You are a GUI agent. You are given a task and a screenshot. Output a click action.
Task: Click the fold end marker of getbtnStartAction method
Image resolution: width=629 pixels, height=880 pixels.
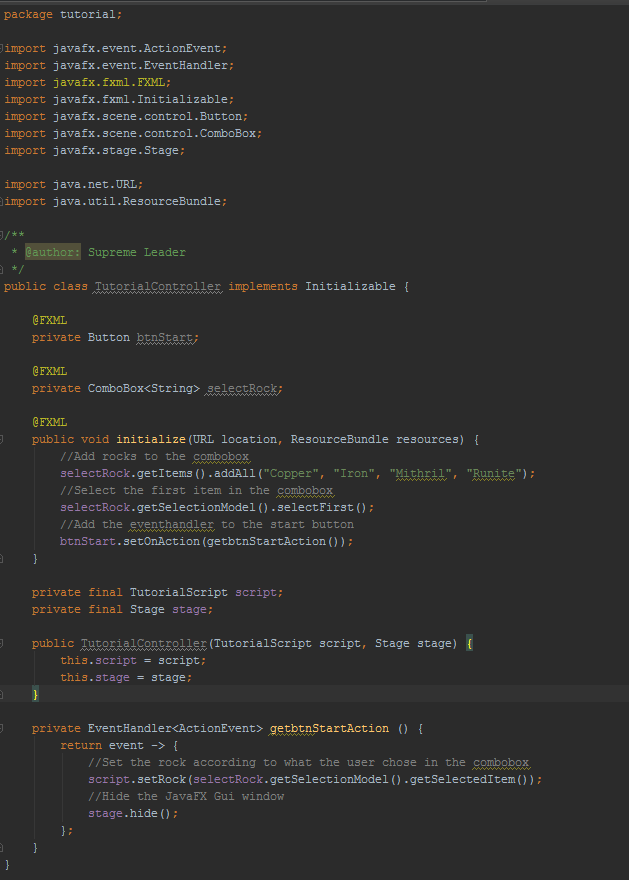point(2,847)
